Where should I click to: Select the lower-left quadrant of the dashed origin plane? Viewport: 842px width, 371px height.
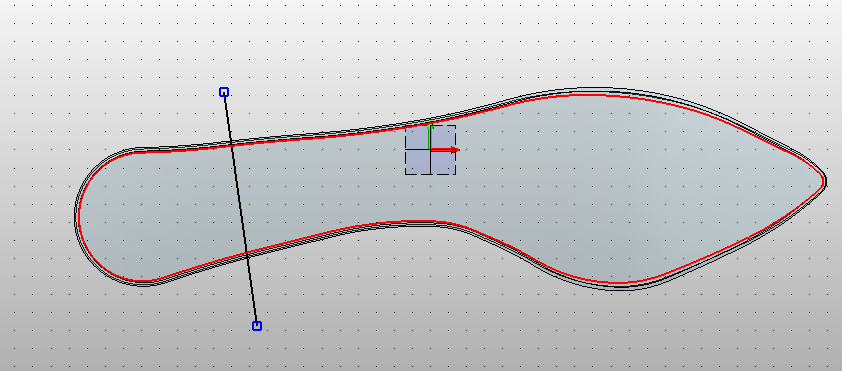point(417,163)
